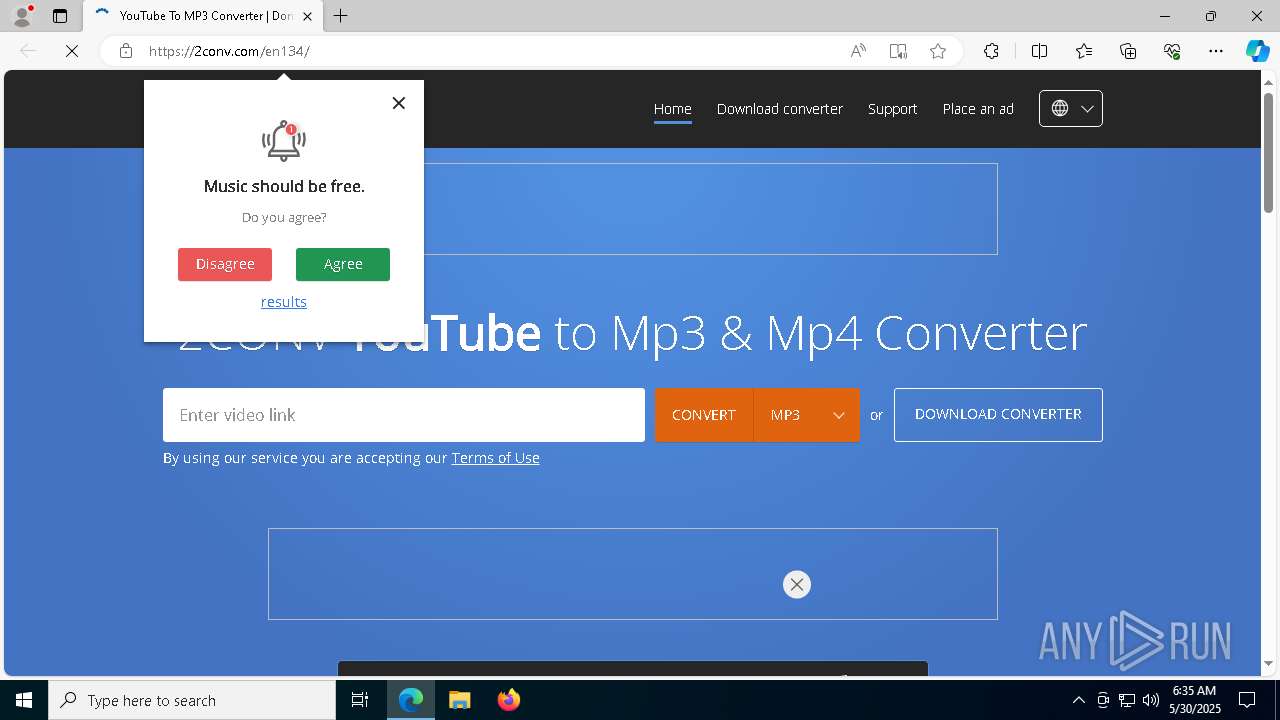This screenshot has width=1280, height=720.
Task: Open the browser profile icon
Action: click(x=22, y=16)
